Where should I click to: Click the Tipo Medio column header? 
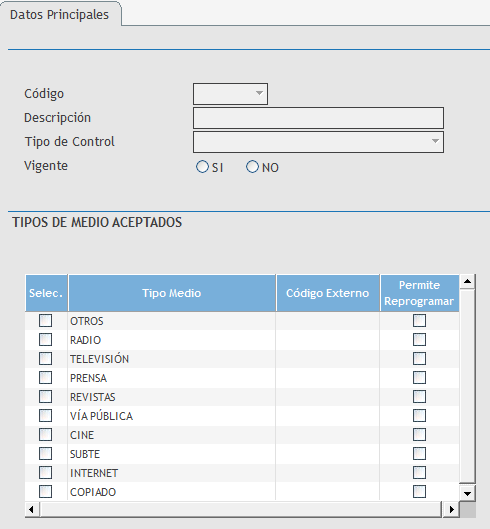pyautogui.click(x=172, y=293)
